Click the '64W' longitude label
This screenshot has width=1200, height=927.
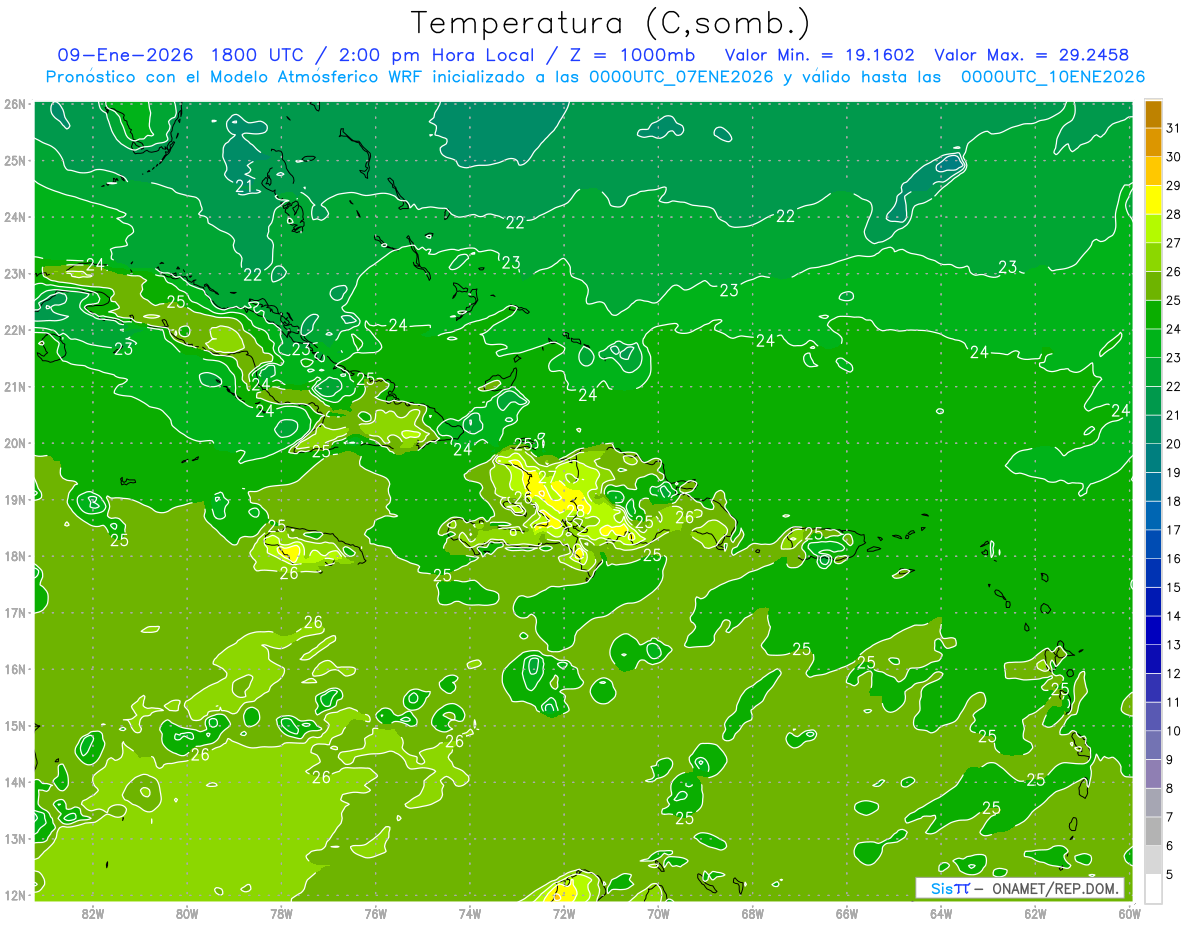(941, 913)
